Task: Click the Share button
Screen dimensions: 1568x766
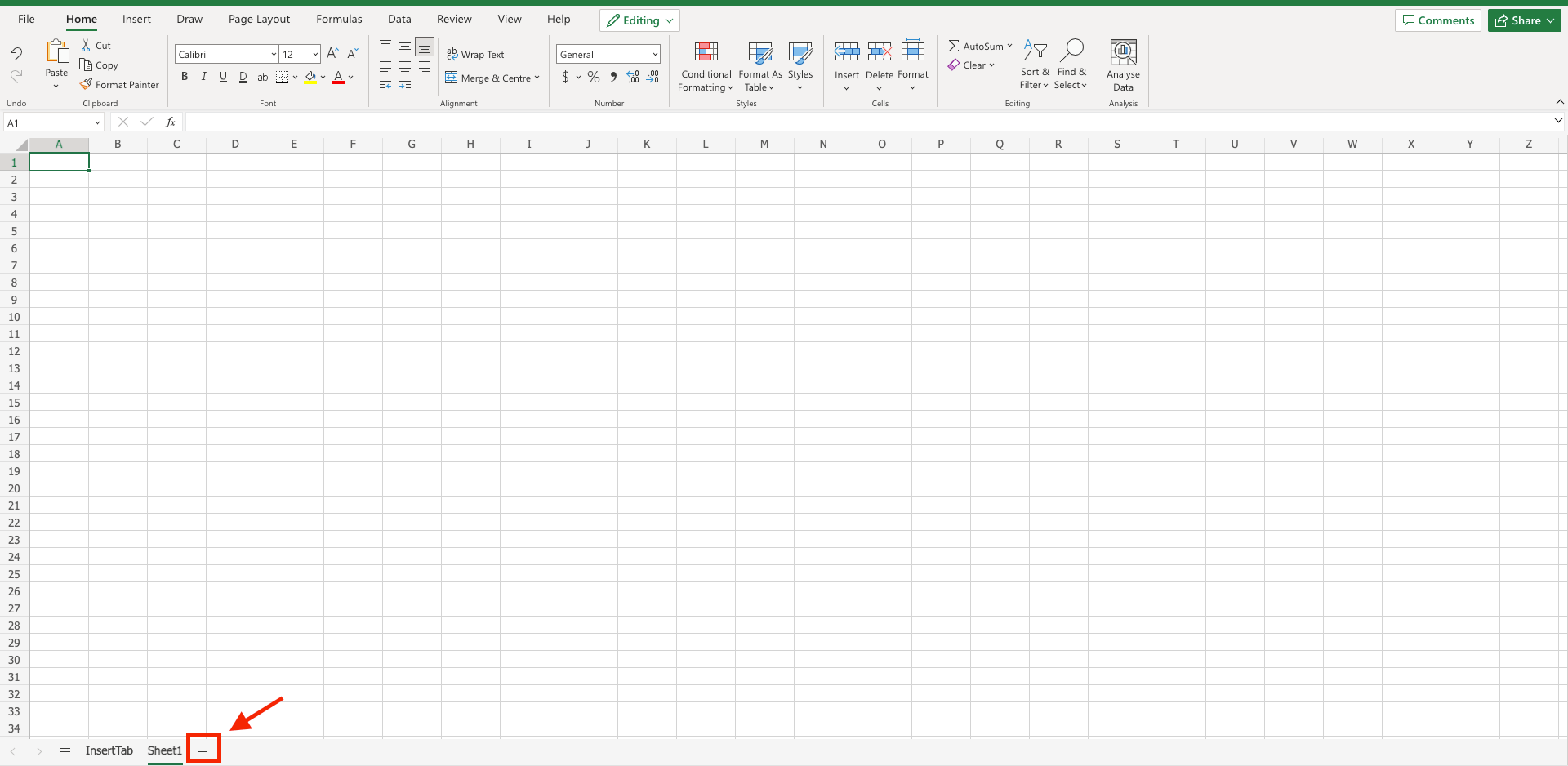Action: pos(1524,20)
